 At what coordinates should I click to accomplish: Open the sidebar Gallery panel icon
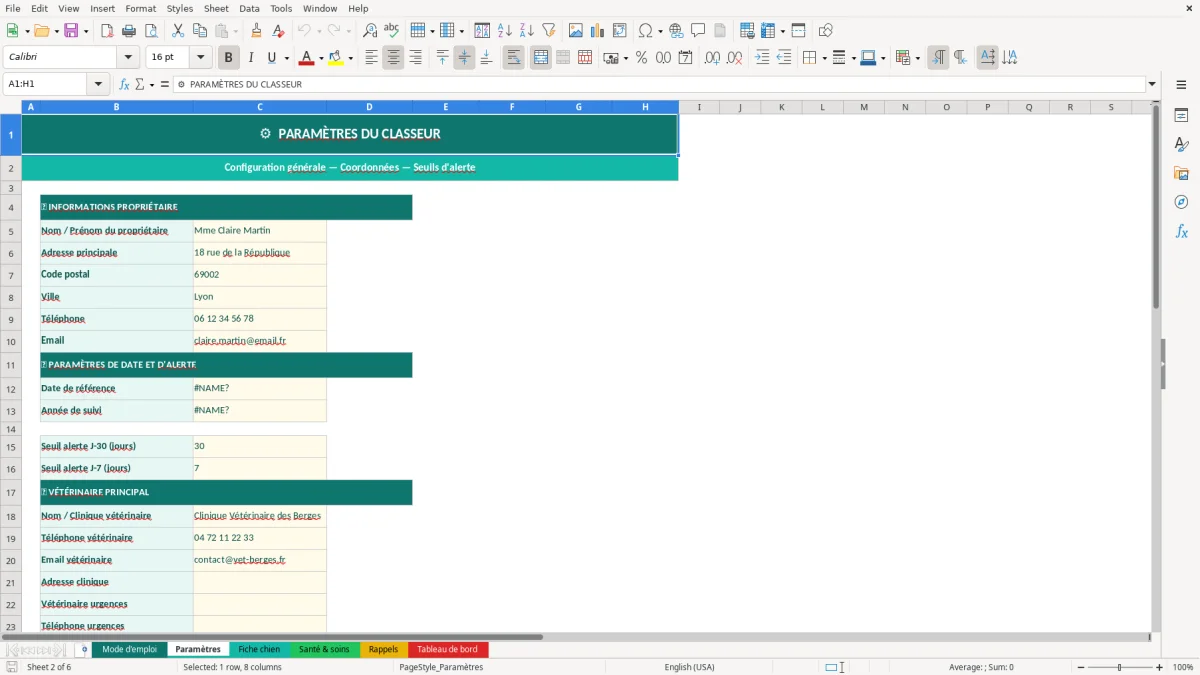[x=1181, y=173]
